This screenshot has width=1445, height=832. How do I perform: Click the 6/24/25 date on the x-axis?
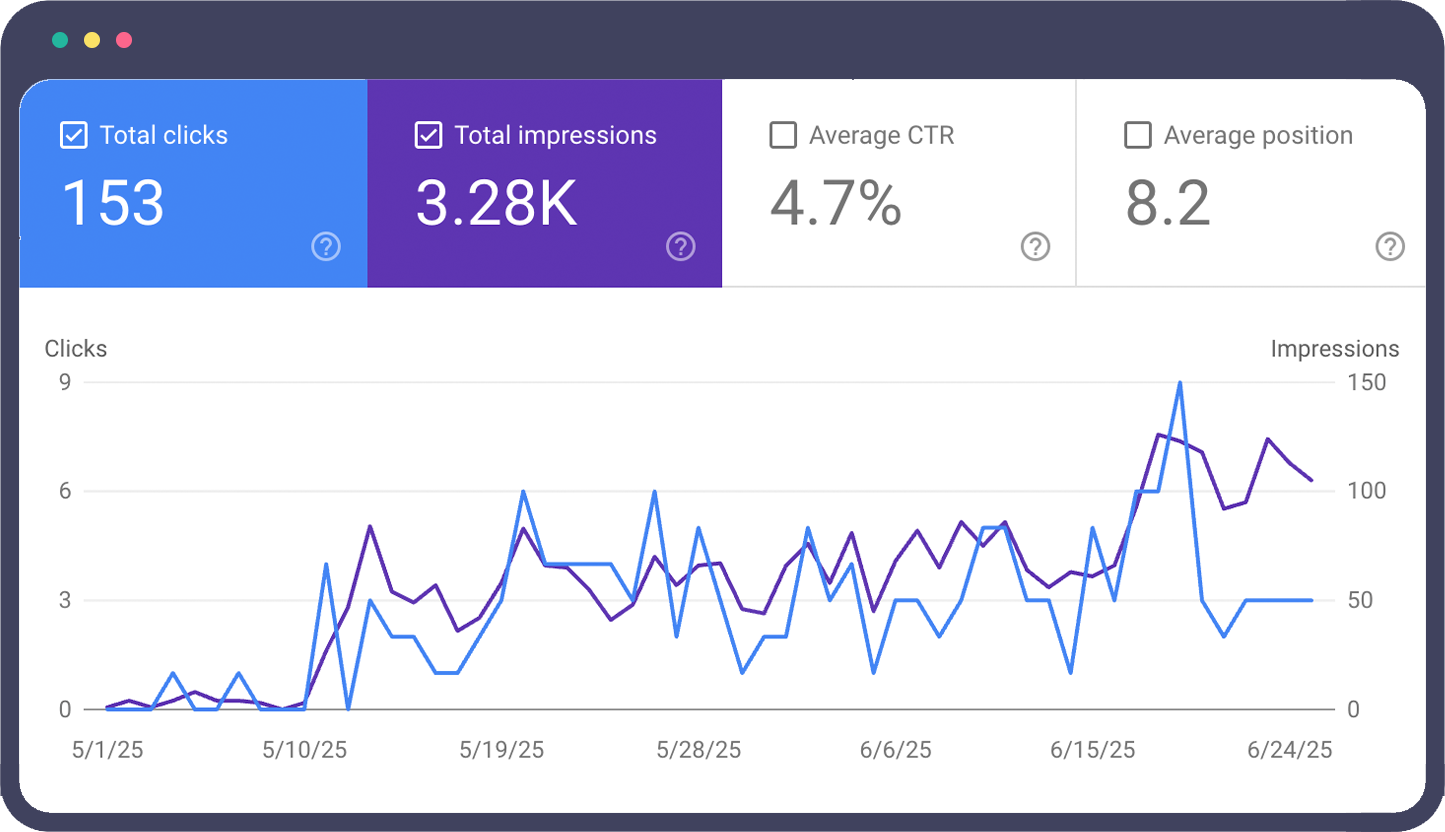pyautogui.click(x=1290, y=750)
